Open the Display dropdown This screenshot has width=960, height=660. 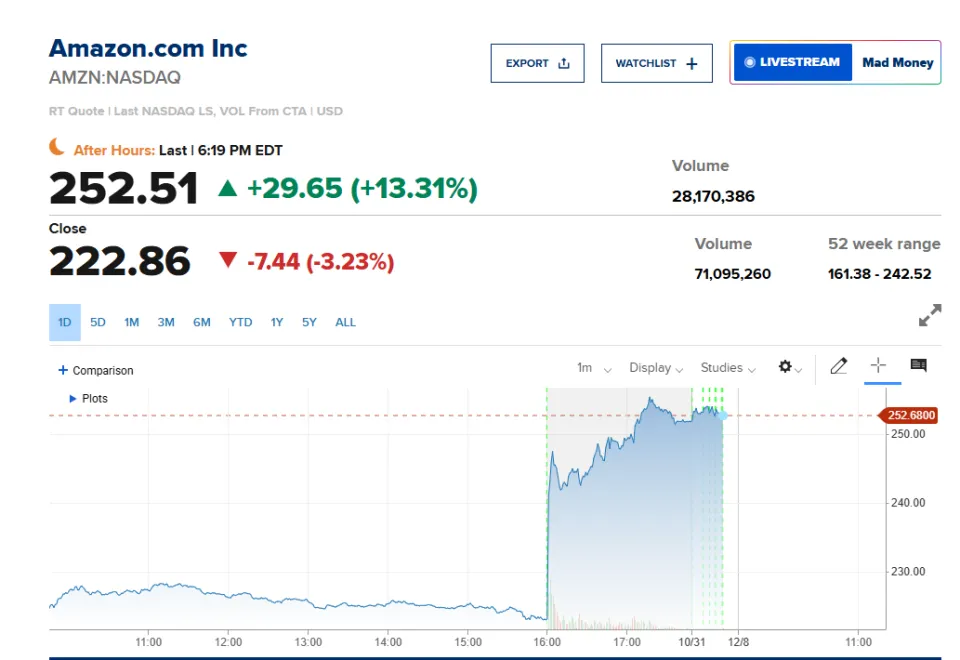[x=656, y=368]
